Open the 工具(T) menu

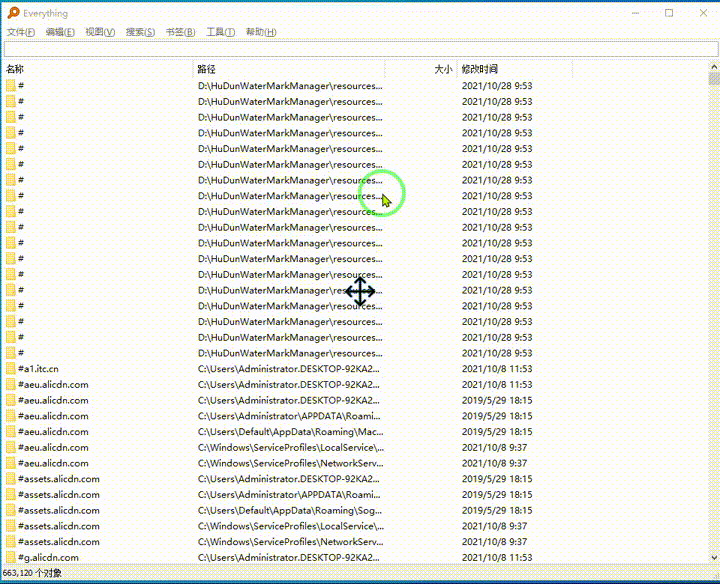(220, 32)
